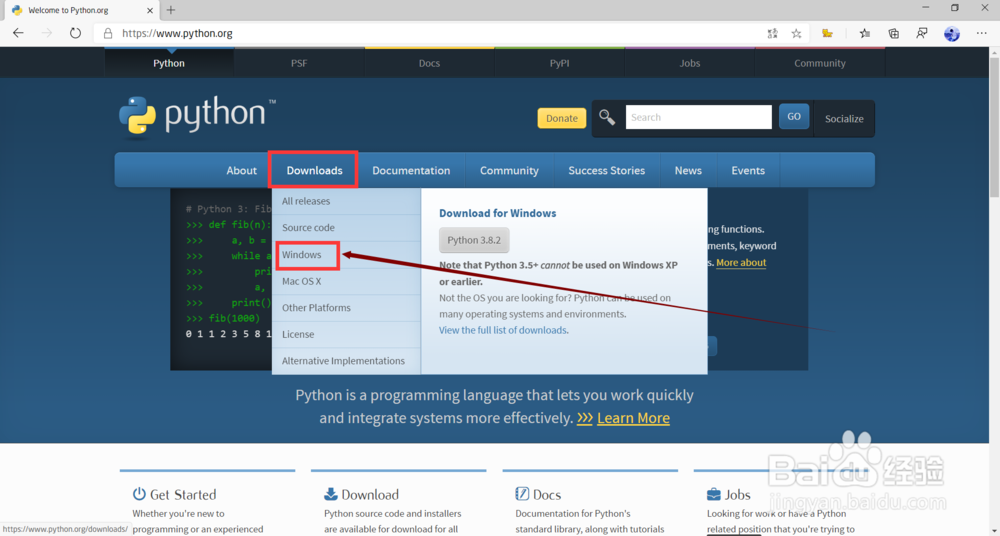The image size is (1000, 536).
Task: Open the PSF top navigation tab
Action: tap(299, 63)
